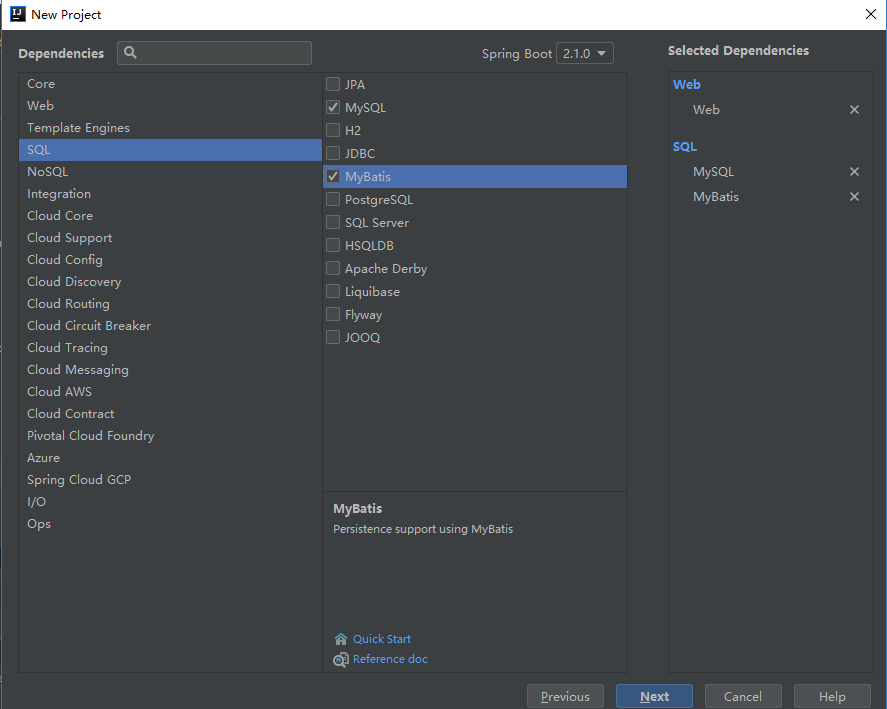This screenshot has height=709, width=887.
Task: Remove MyBatis from selected dependencies
Action: click(854, 196)
